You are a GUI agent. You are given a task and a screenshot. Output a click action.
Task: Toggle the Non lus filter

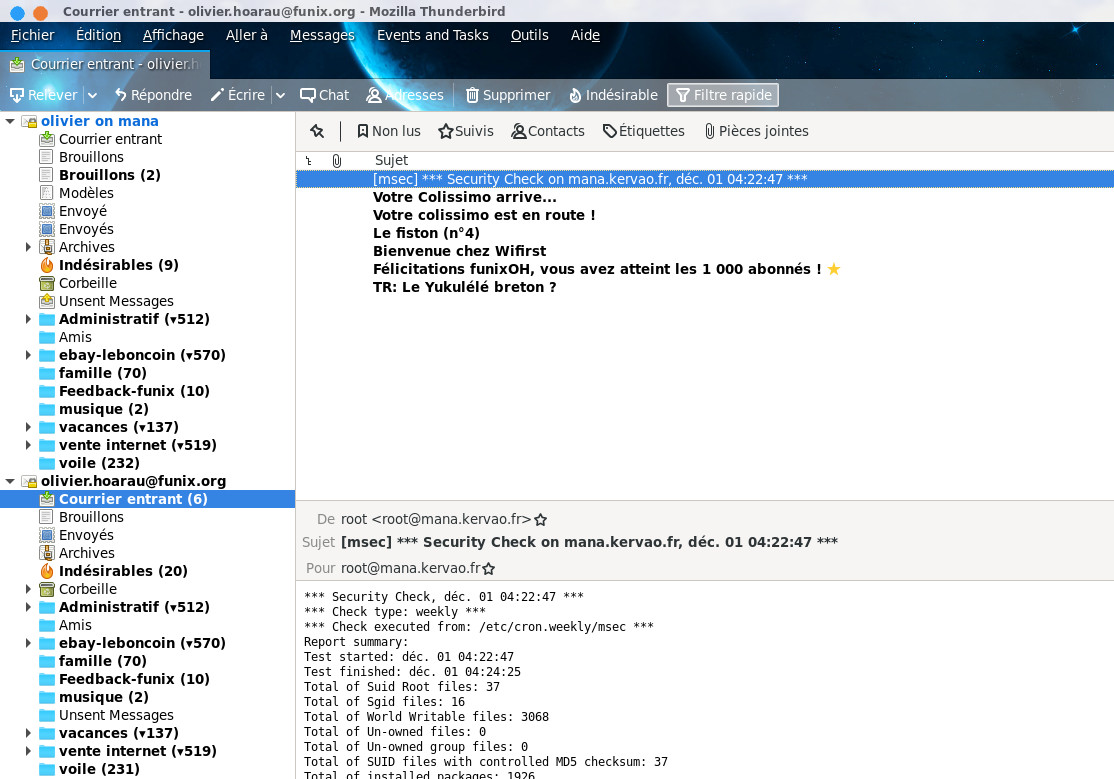point(388,131)
